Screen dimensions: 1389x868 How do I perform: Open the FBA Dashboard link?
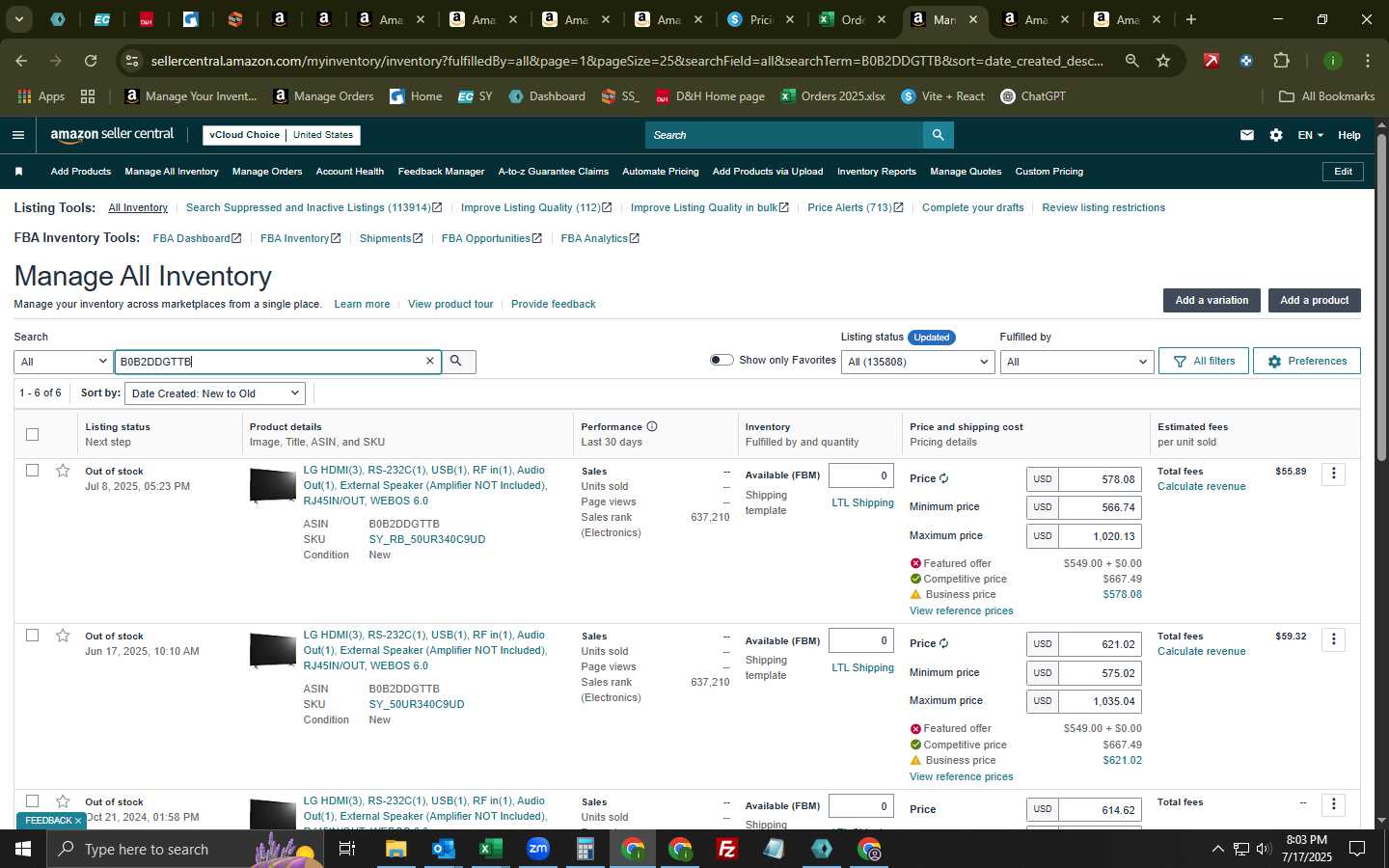click(x=197, y=238)
